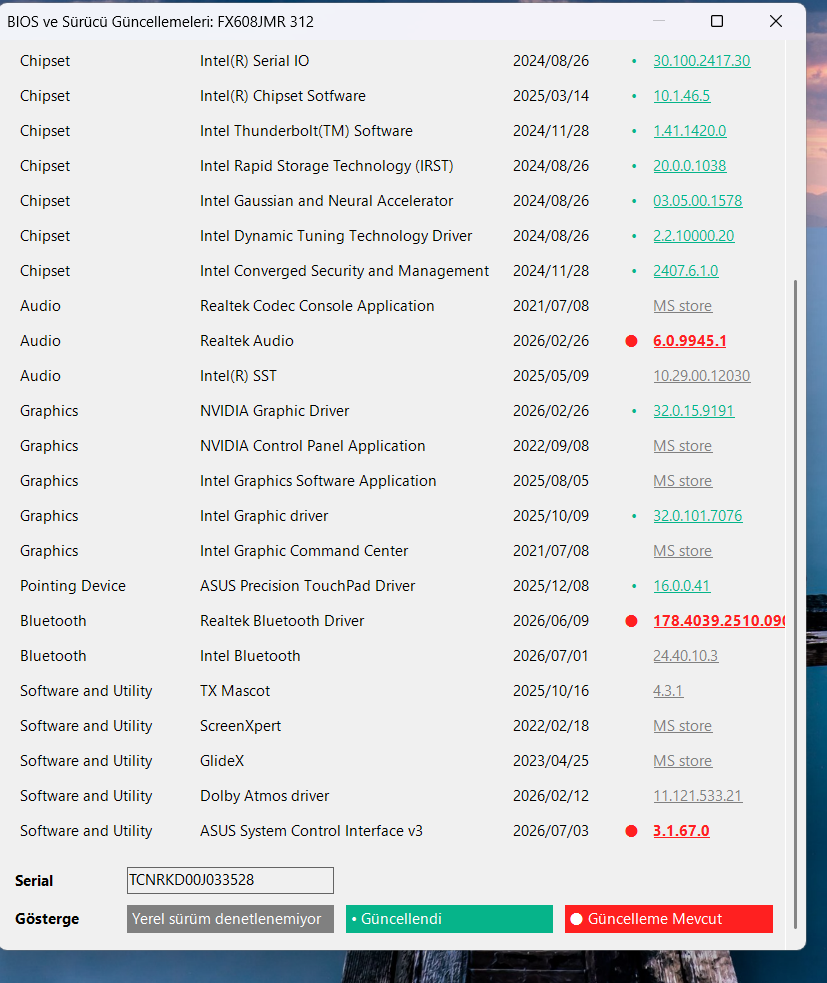Open Realtek Bluetooth update 178.4039.2510.09
Screen dimensions: 827x983
719,621
